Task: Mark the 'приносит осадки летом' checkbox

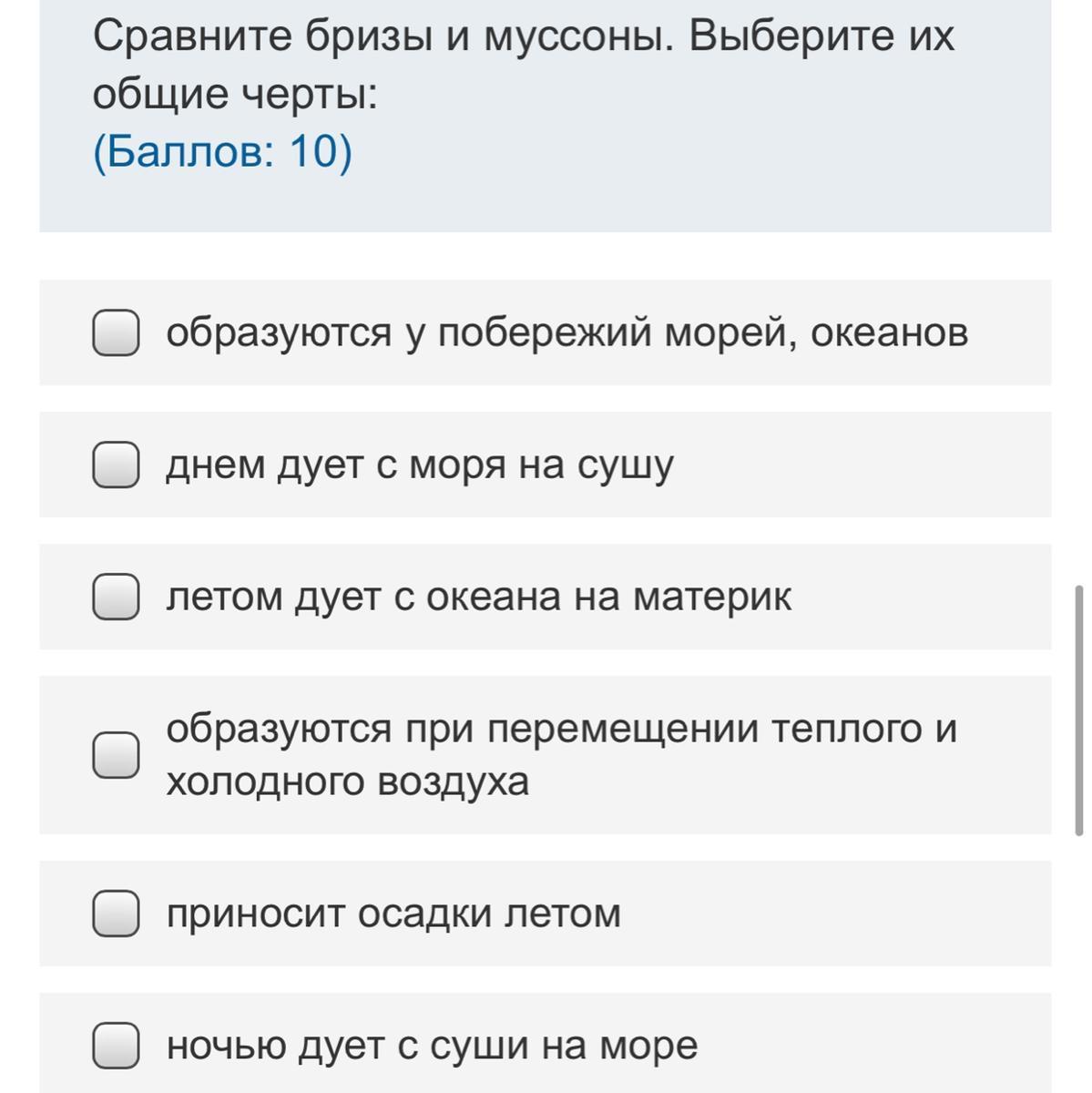Action: 116,914
